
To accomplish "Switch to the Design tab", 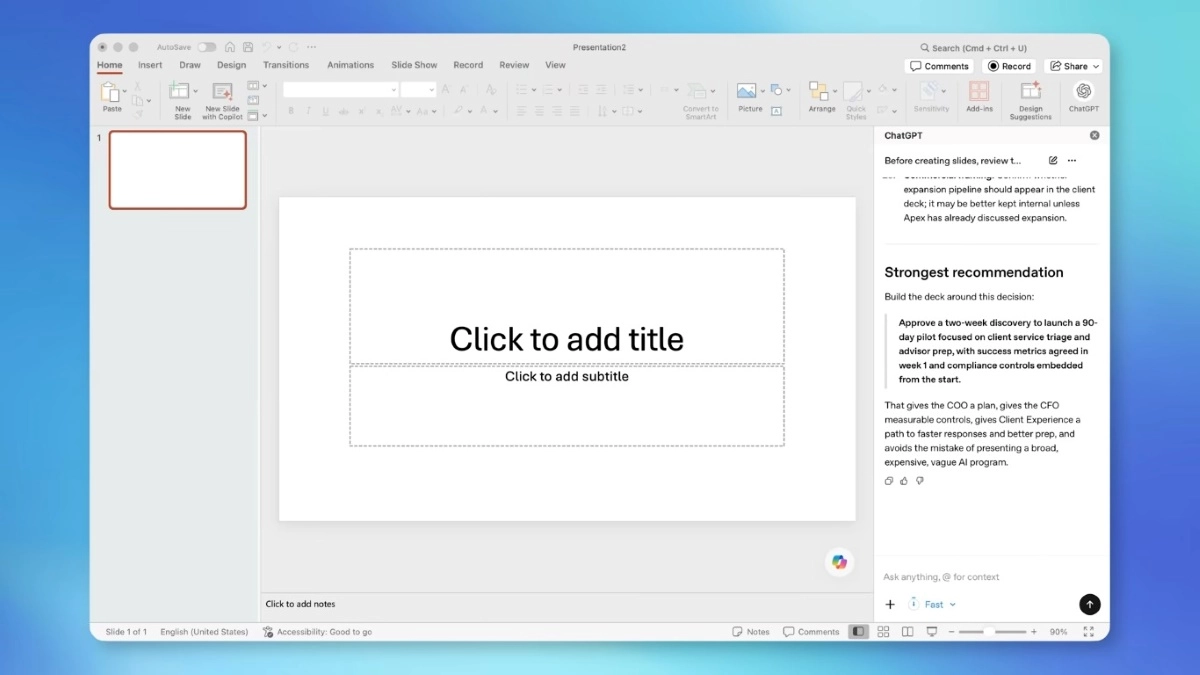I will coord(231,65).
